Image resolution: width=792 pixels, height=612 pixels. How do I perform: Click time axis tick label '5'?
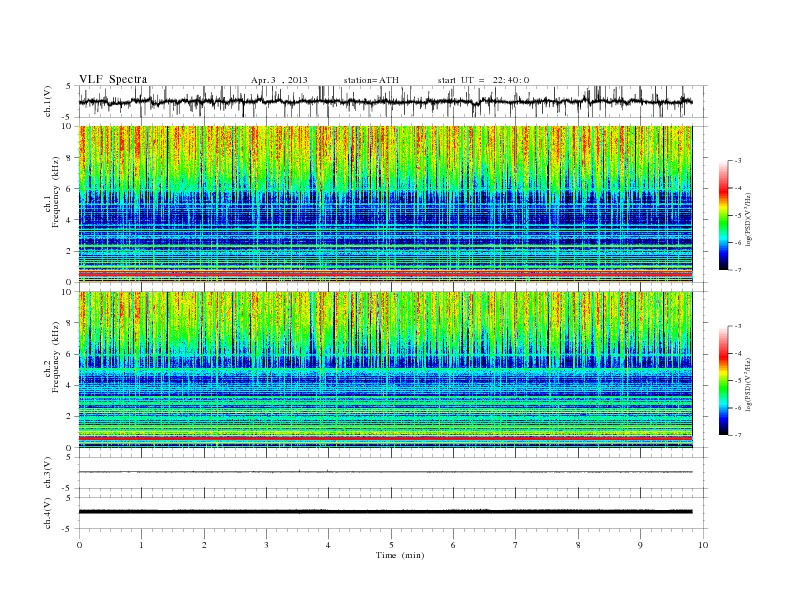tap(391, 545)
